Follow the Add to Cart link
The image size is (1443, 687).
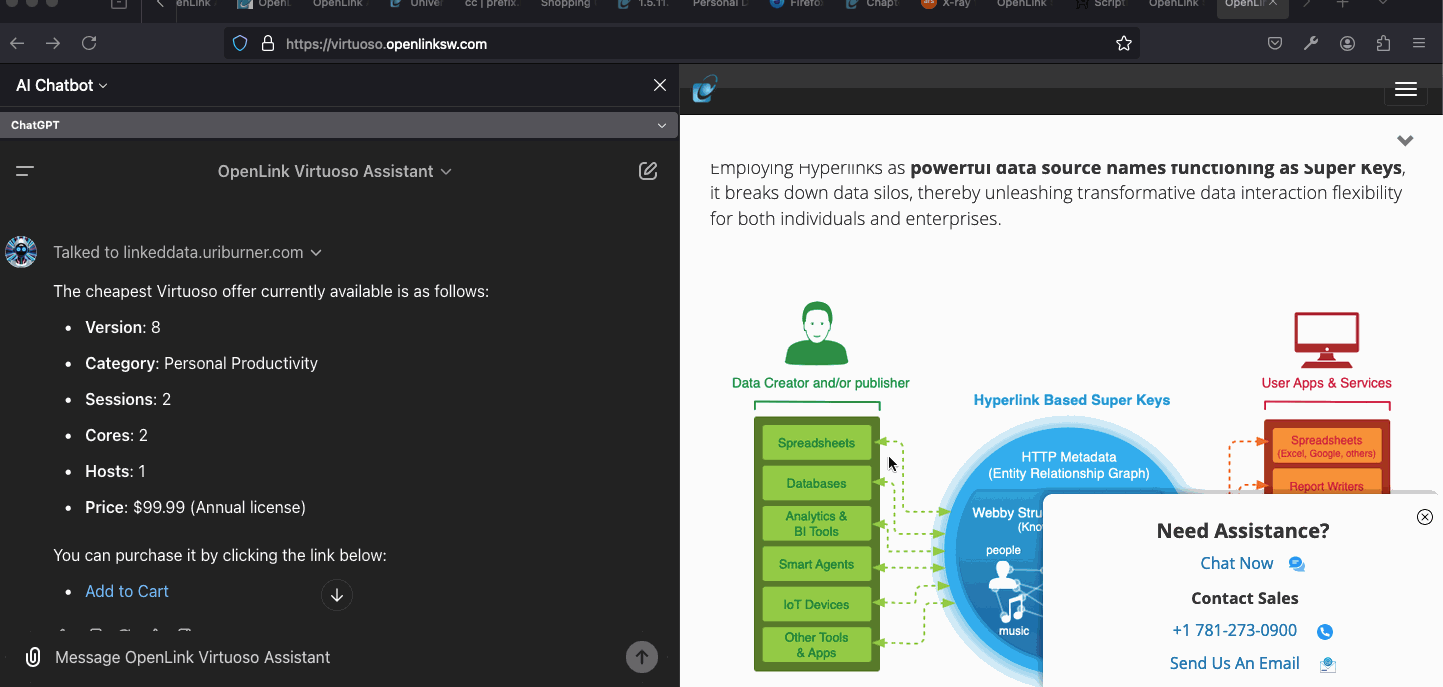click(127, 592)
